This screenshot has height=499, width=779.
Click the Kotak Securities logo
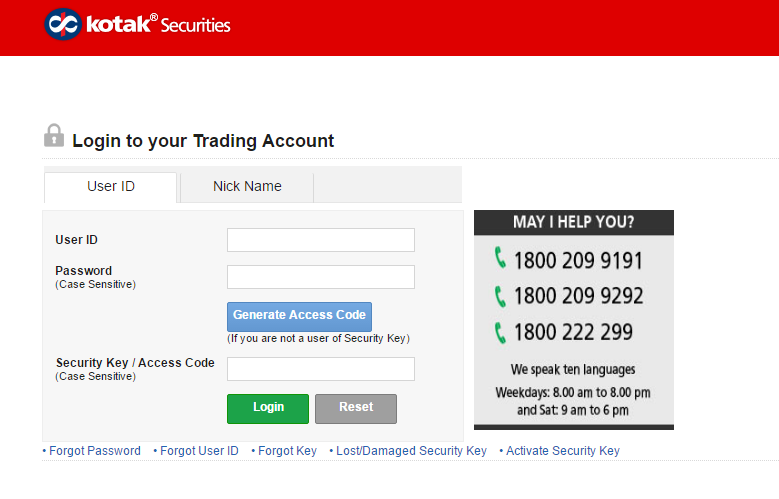(x=138, y=24)
